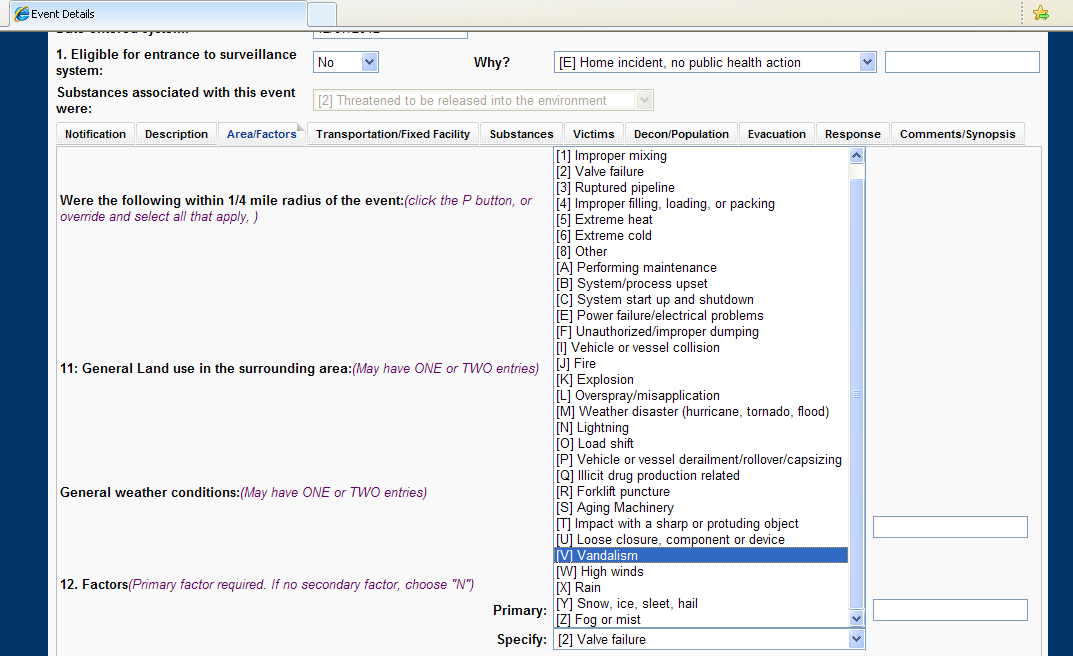Select Vandalism in the factor list
Image resolution: width=1073 pixels, height=656 pixels.
[700, 556]
